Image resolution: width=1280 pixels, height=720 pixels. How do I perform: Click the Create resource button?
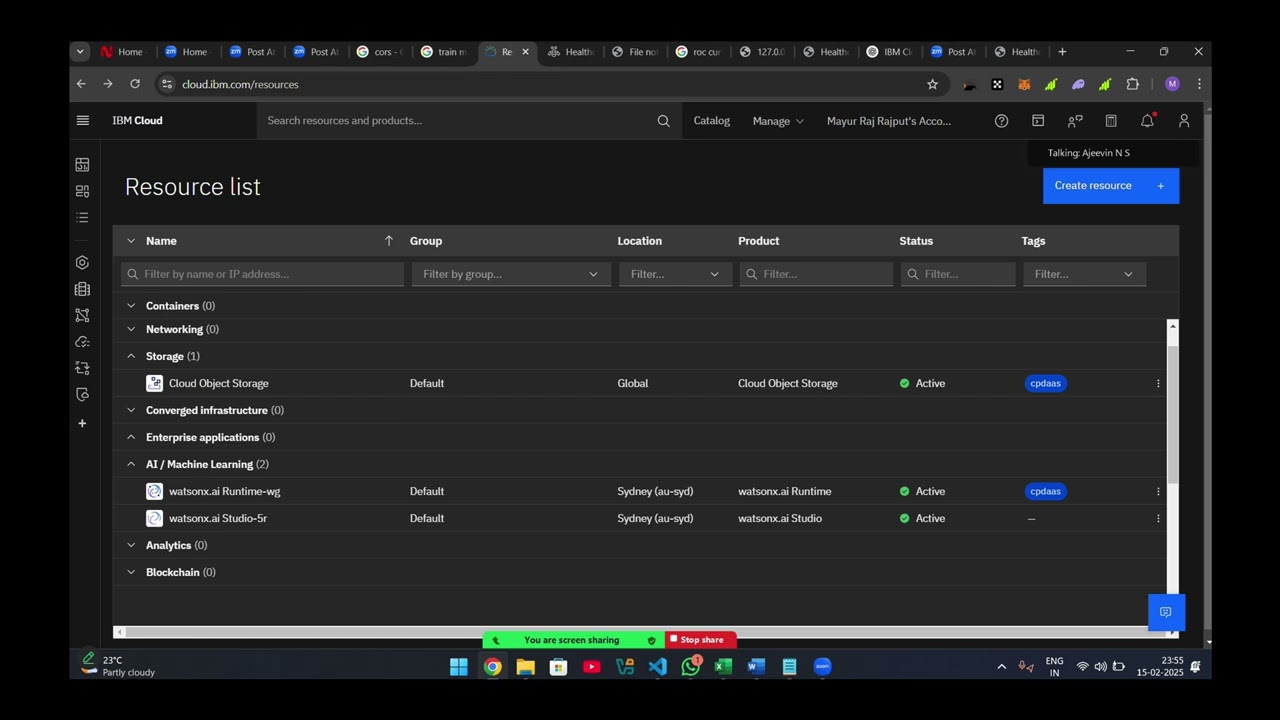[1111, 186]
